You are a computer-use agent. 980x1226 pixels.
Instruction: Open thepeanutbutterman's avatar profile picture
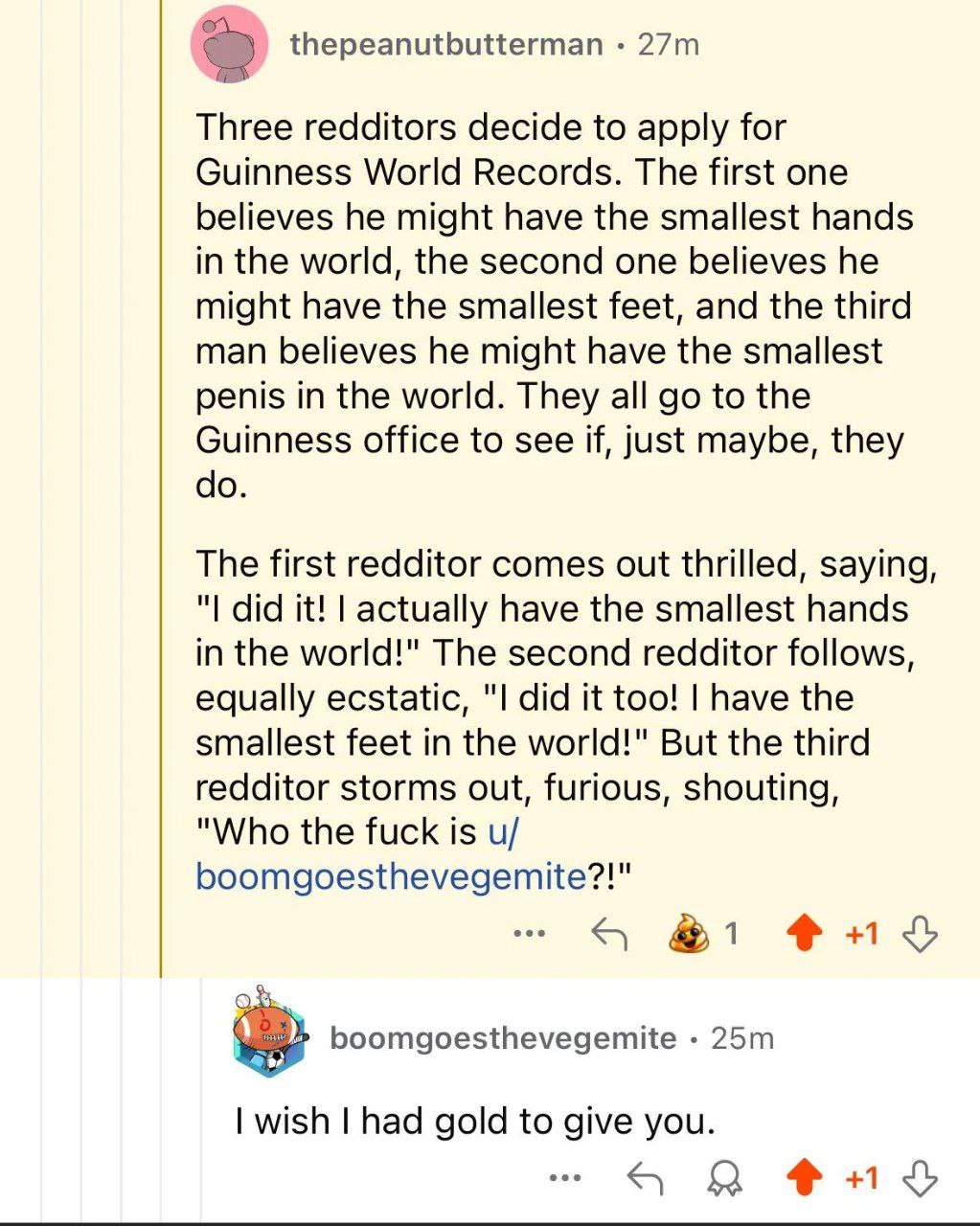click(228, 44)
